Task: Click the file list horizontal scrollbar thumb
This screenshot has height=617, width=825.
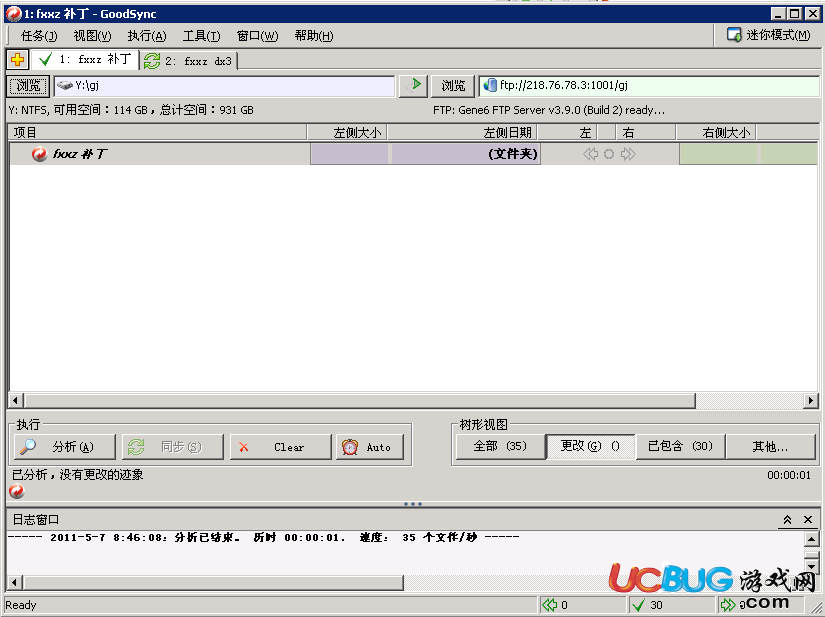Action: coord(360,400)
